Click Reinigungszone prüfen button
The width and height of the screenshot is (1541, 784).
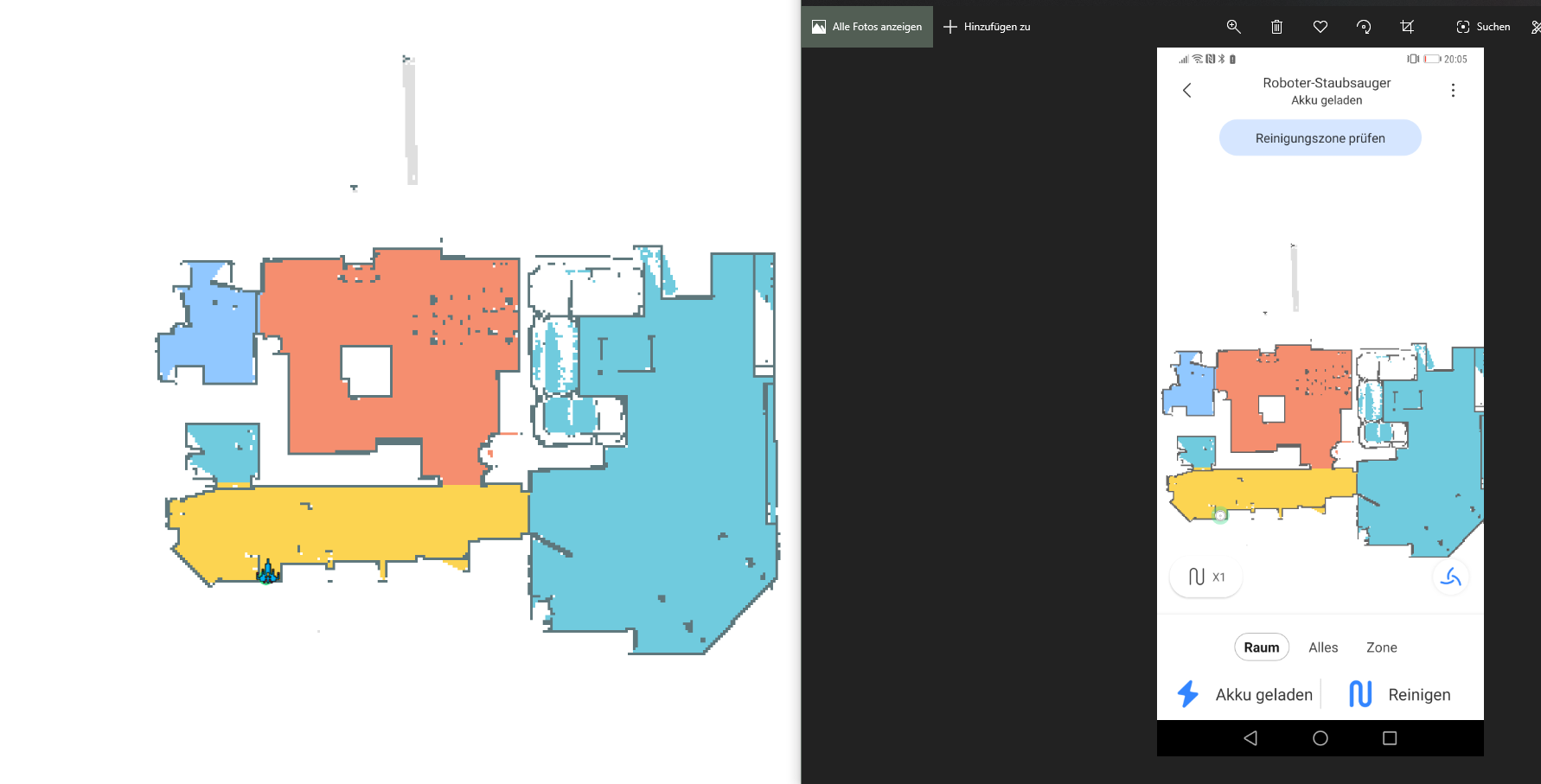coord(1320,138)
